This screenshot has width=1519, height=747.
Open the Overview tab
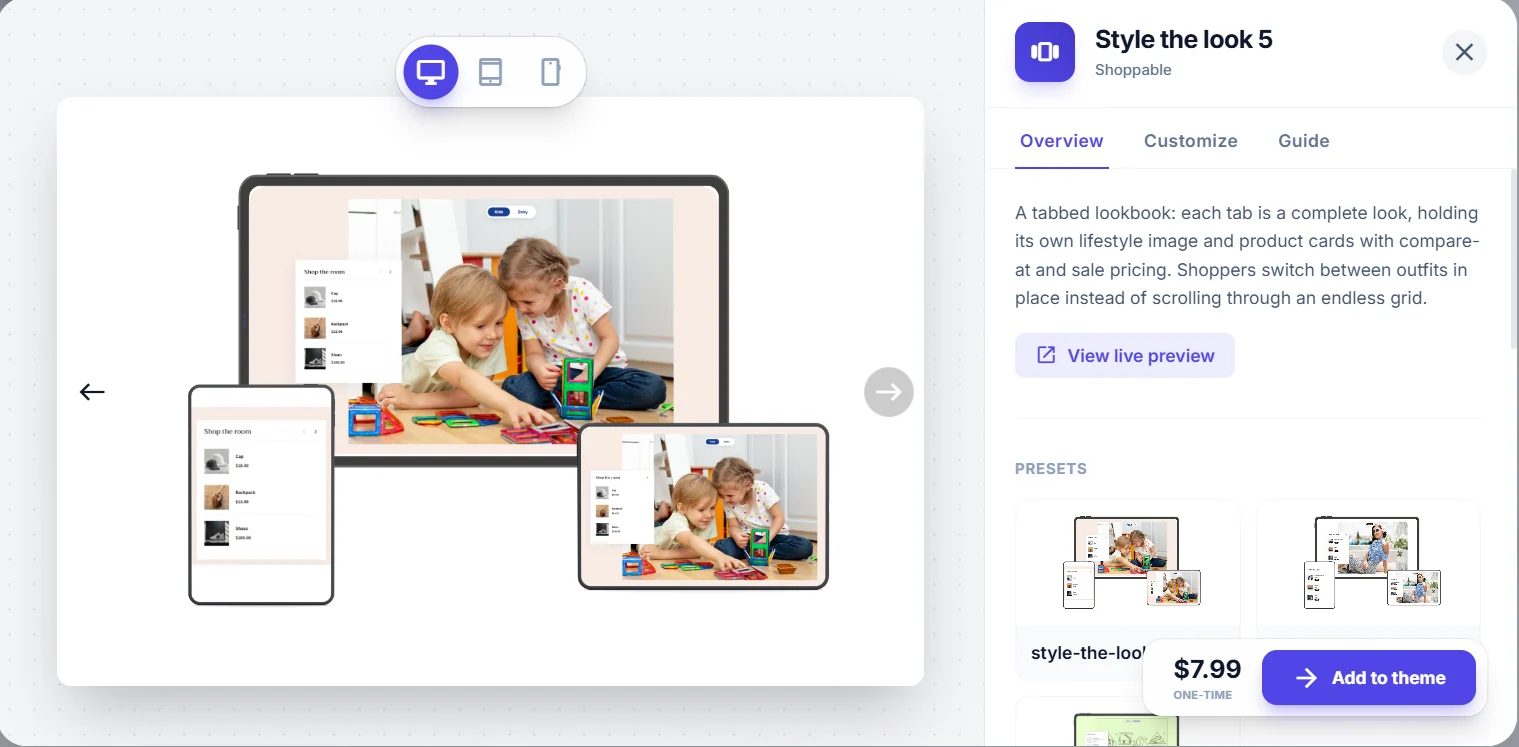point(1062,141)
